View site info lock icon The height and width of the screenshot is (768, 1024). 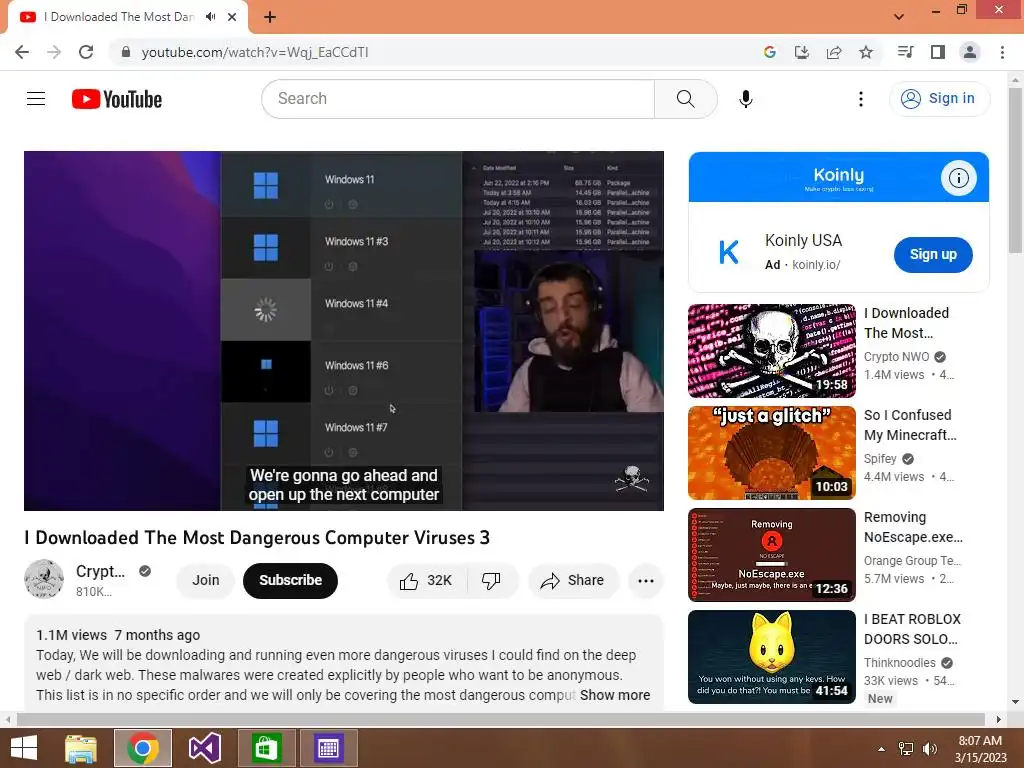click(x=126, y=52)
